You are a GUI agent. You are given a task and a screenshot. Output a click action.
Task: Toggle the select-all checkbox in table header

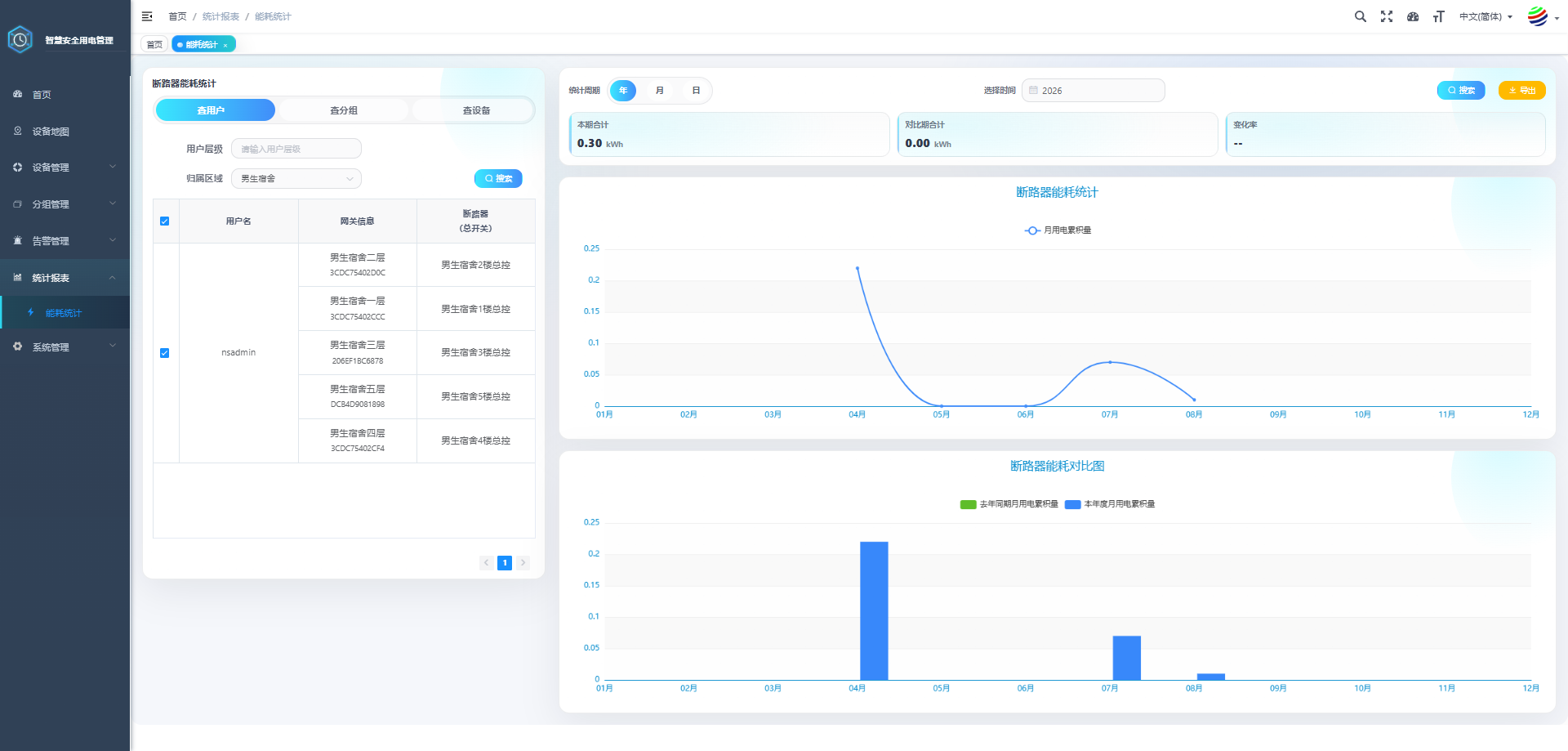tap(165, 221)
